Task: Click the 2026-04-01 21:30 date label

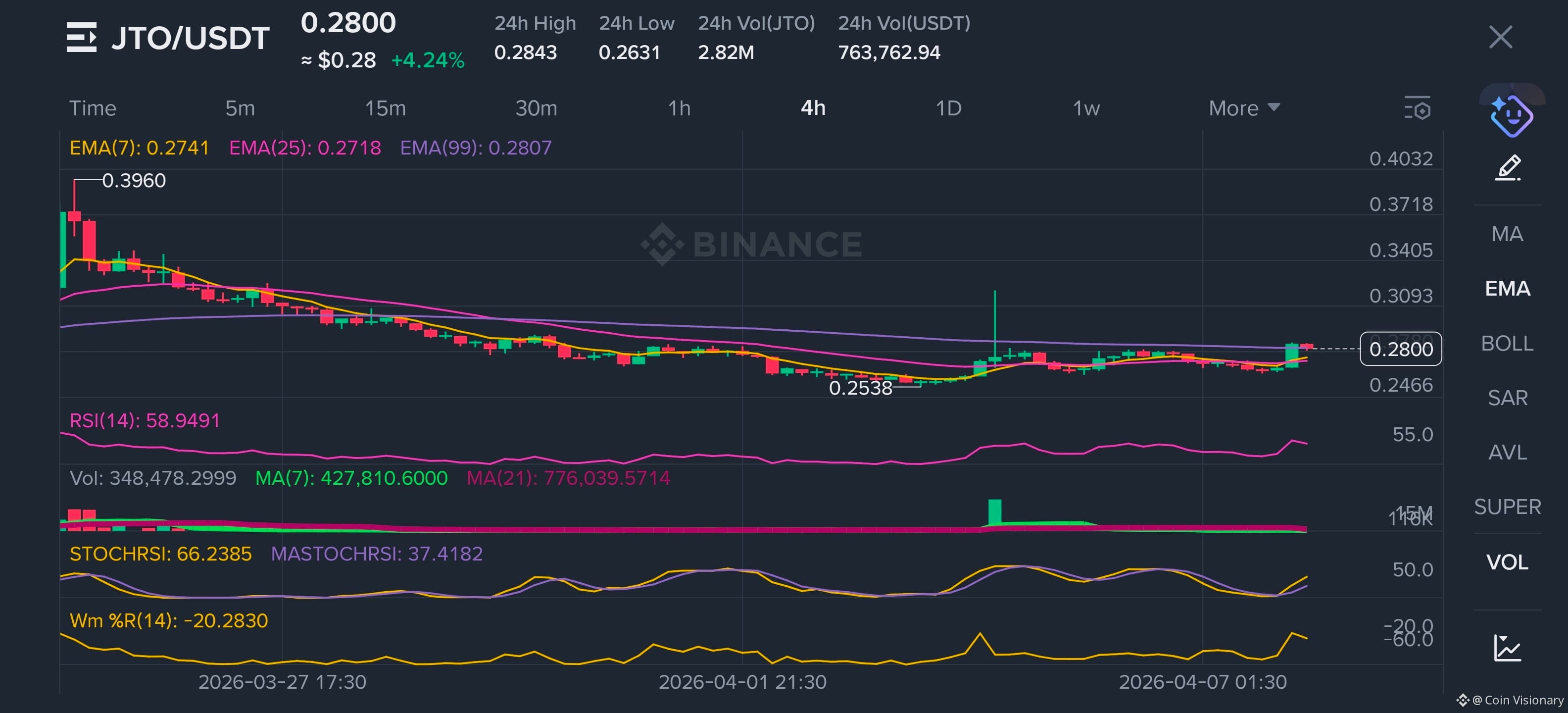Action: tap(742, 682)
